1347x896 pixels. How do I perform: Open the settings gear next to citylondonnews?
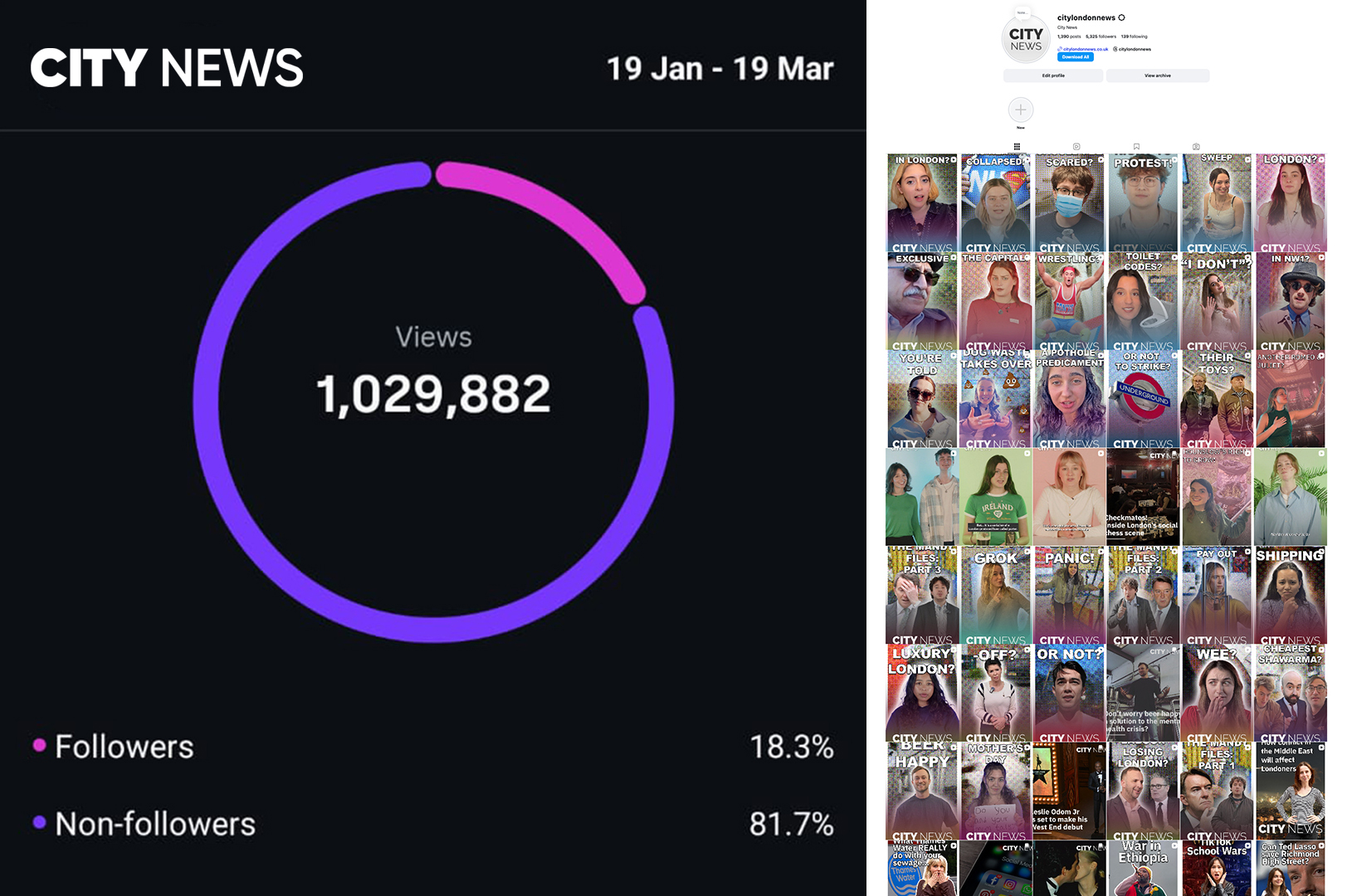click(1122, 17)
